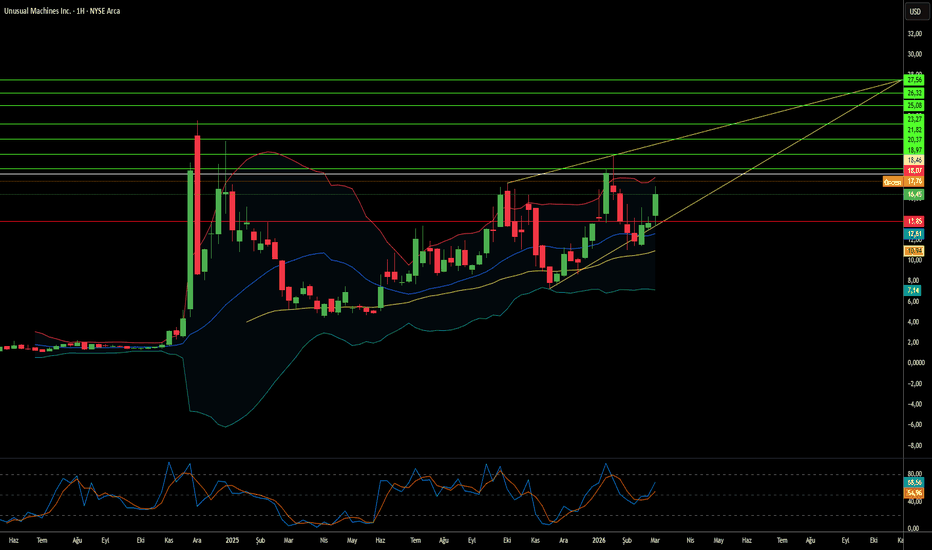Click the 80,00 level on oscillator scale

point(914,474)
